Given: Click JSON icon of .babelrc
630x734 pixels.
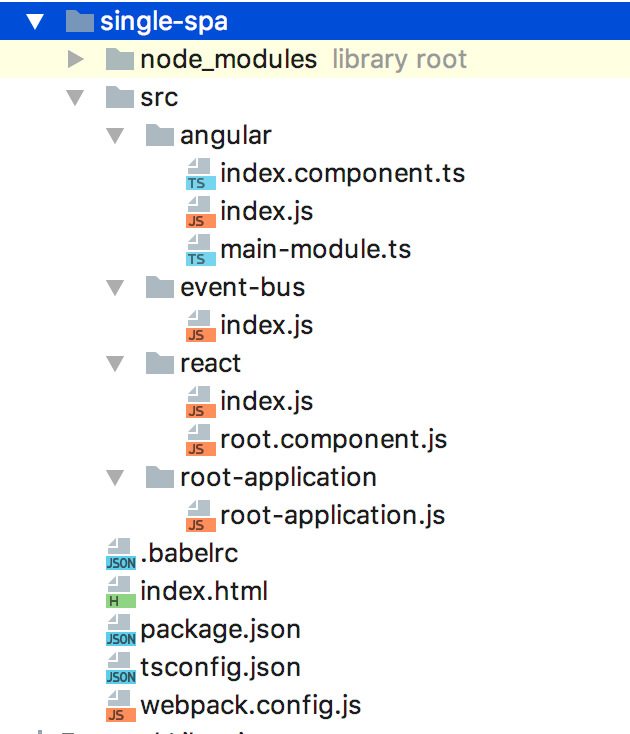Looking at the screenshot, I should [121, 554].
